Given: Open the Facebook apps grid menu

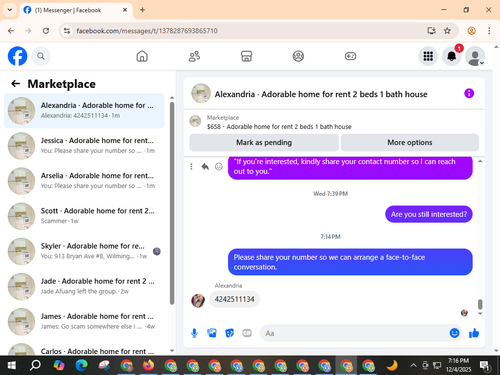Looking at the screenshot, I should (428, 56).
